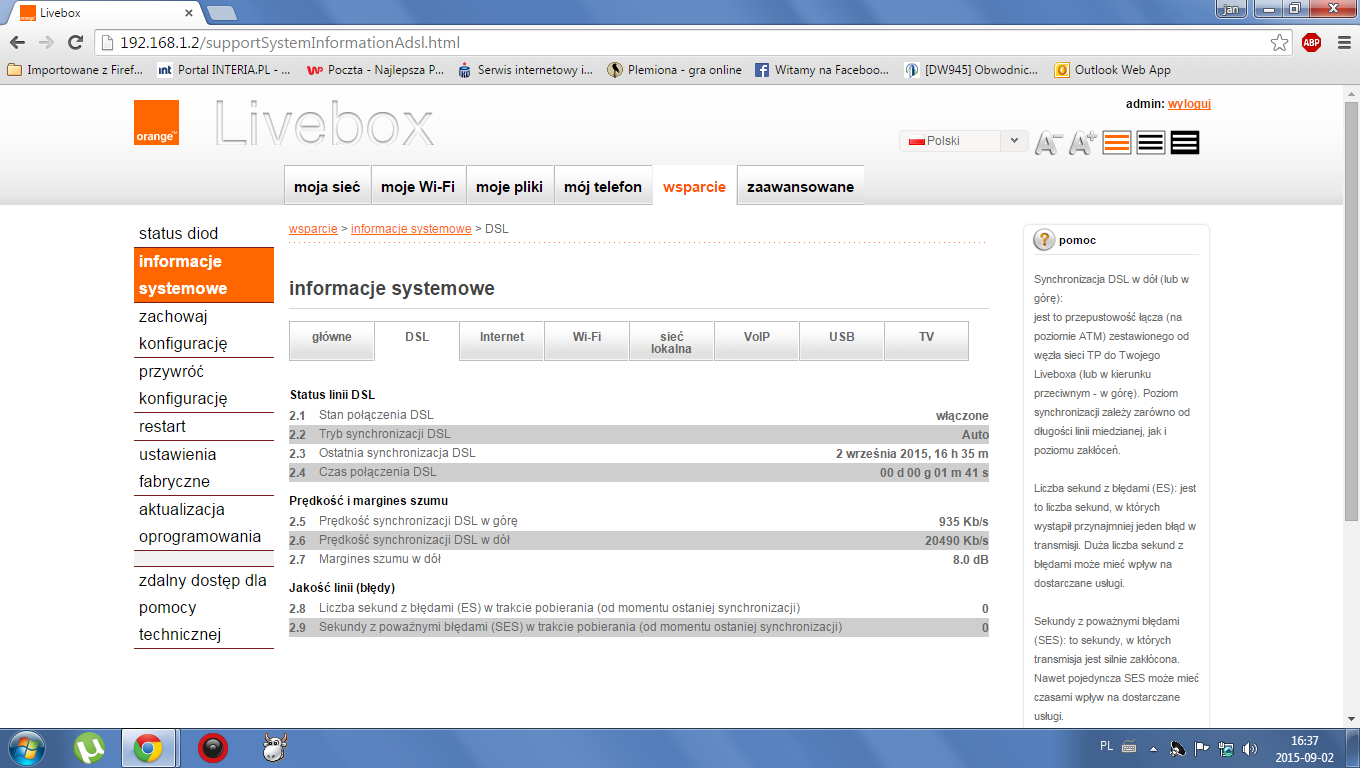Screen dimensions: 1360x768
Task: Open the Polski language dropdown
Action: 962,141
